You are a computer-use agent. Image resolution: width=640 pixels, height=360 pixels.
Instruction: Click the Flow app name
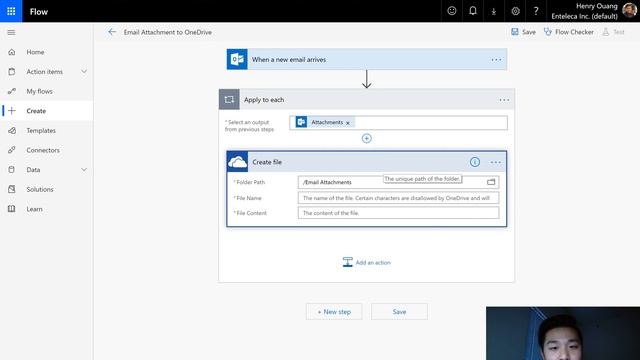pyautogui.click(x=39, y=11)
